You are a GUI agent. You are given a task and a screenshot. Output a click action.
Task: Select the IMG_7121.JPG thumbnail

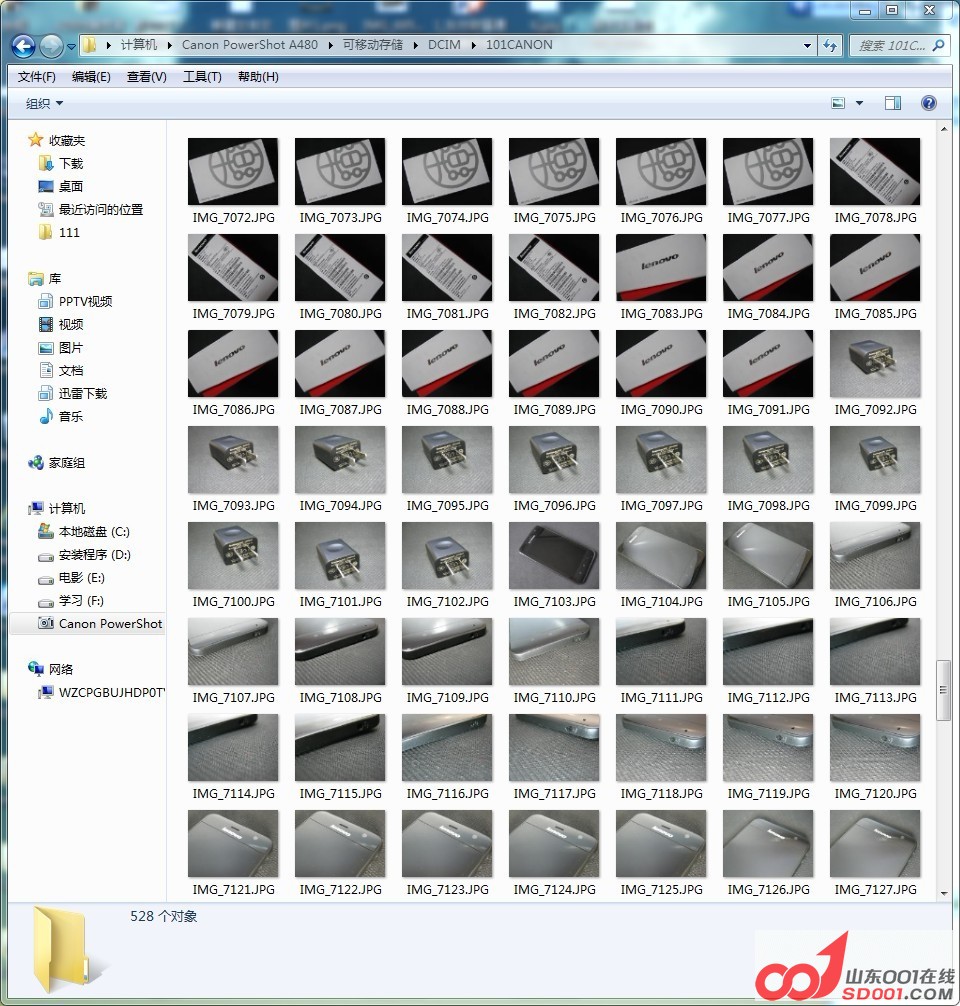click(x=233, y=844)
